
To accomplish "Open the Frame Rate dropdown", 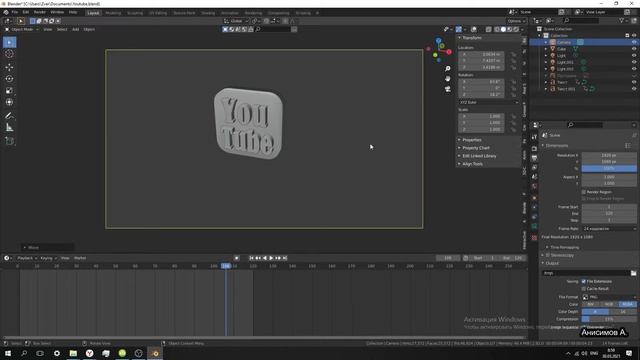I will 609,229.
